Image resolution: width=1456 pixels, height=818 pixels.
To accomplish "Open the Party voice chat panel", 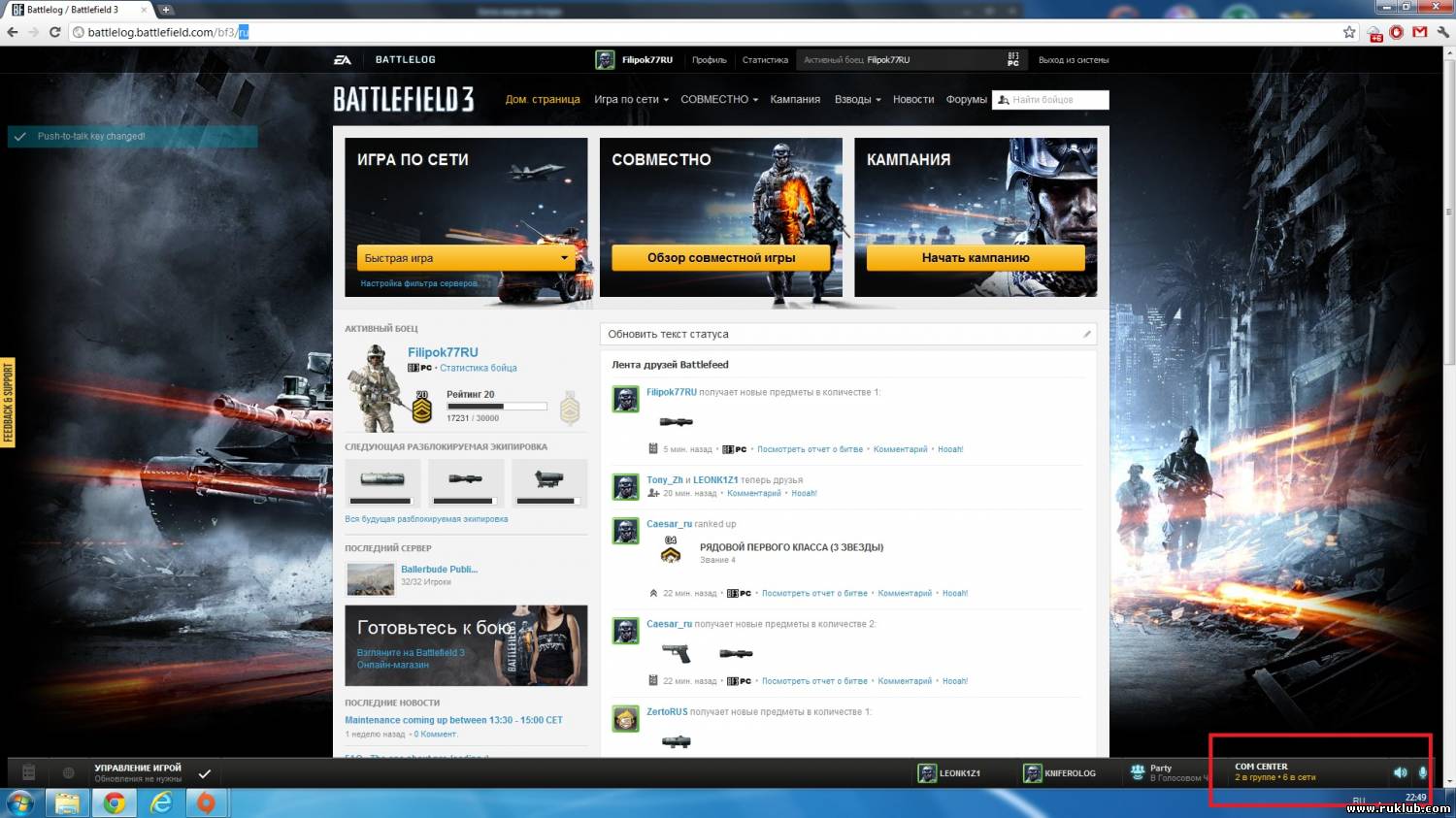I will 1170,772.
